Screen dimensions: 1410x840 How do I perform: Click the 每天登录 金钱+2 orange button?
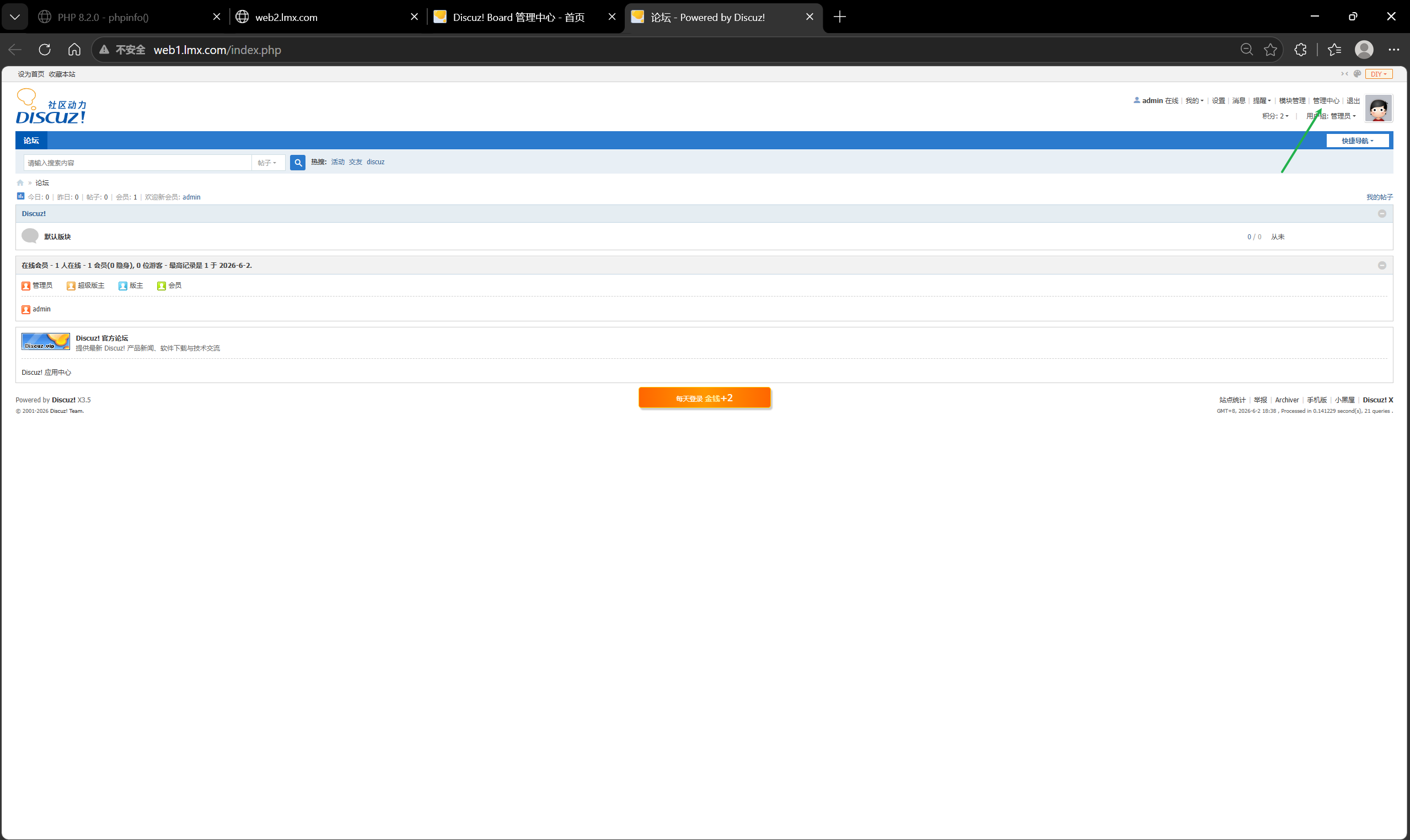pyautogui.click(x=704, y=398)
